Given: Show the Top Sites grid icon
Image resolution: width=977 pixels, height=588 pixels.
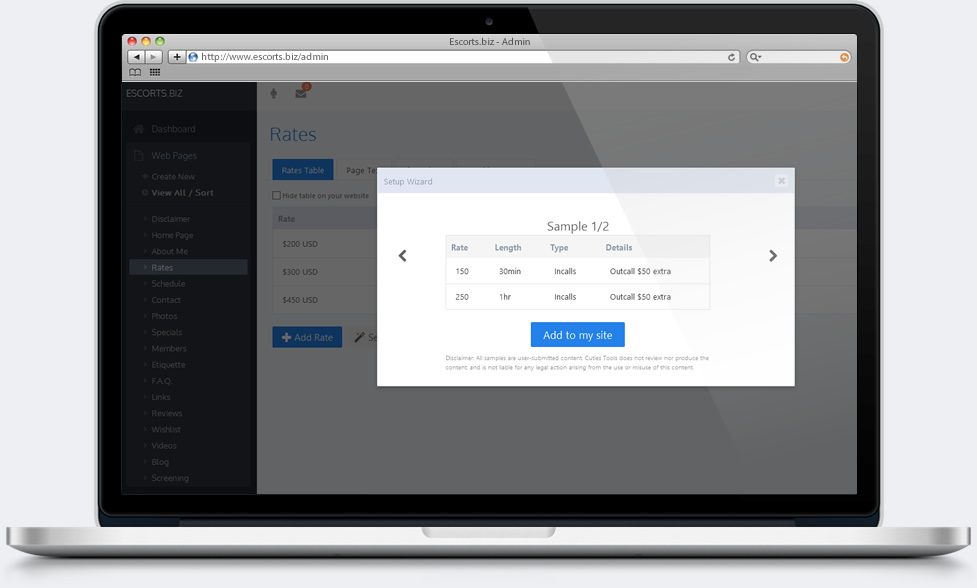Looking at the screenshot, I should coord(155,72).
